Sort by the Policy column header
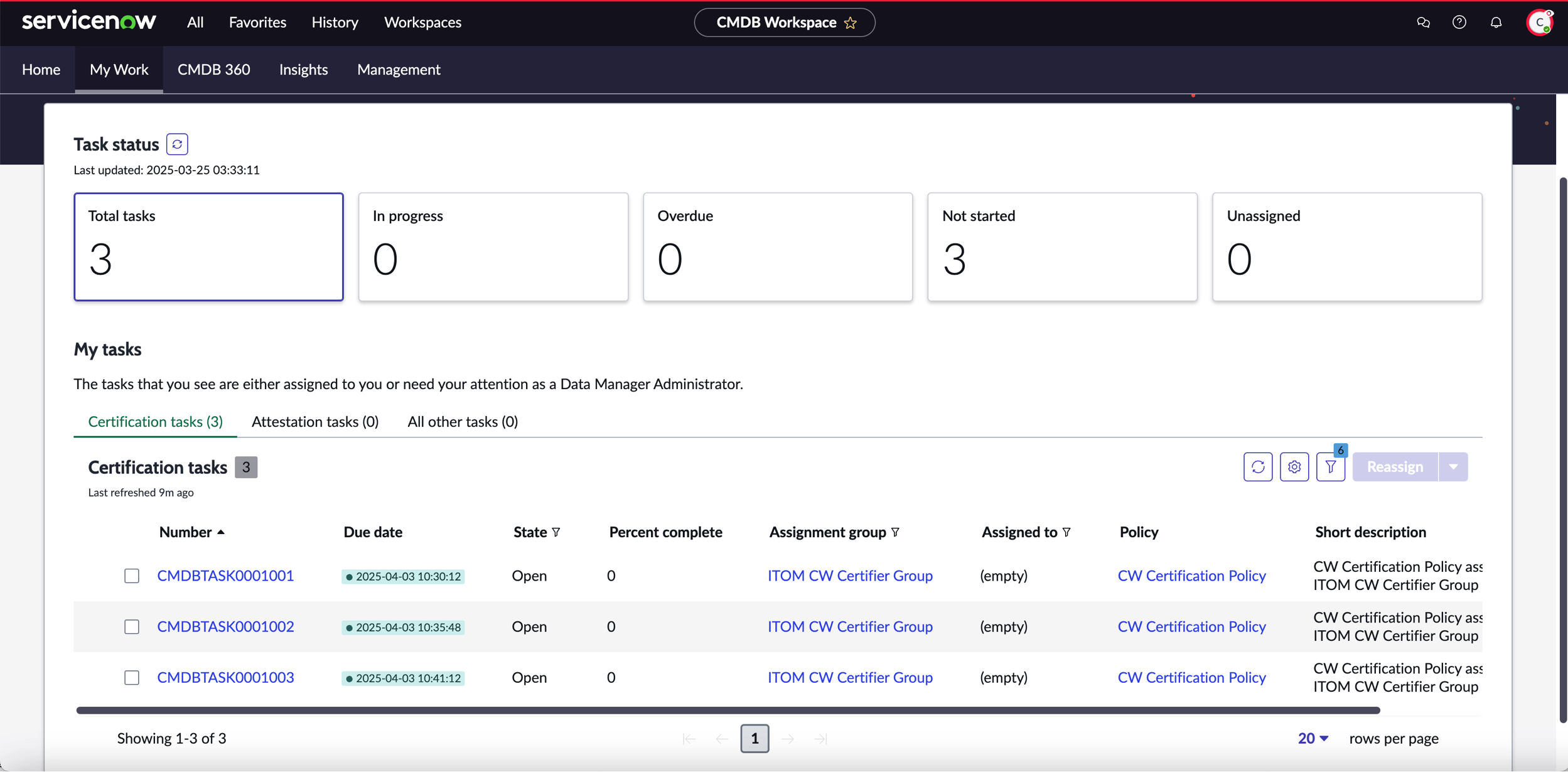This screenshot has height=772, width=1568. point(1139,532)
